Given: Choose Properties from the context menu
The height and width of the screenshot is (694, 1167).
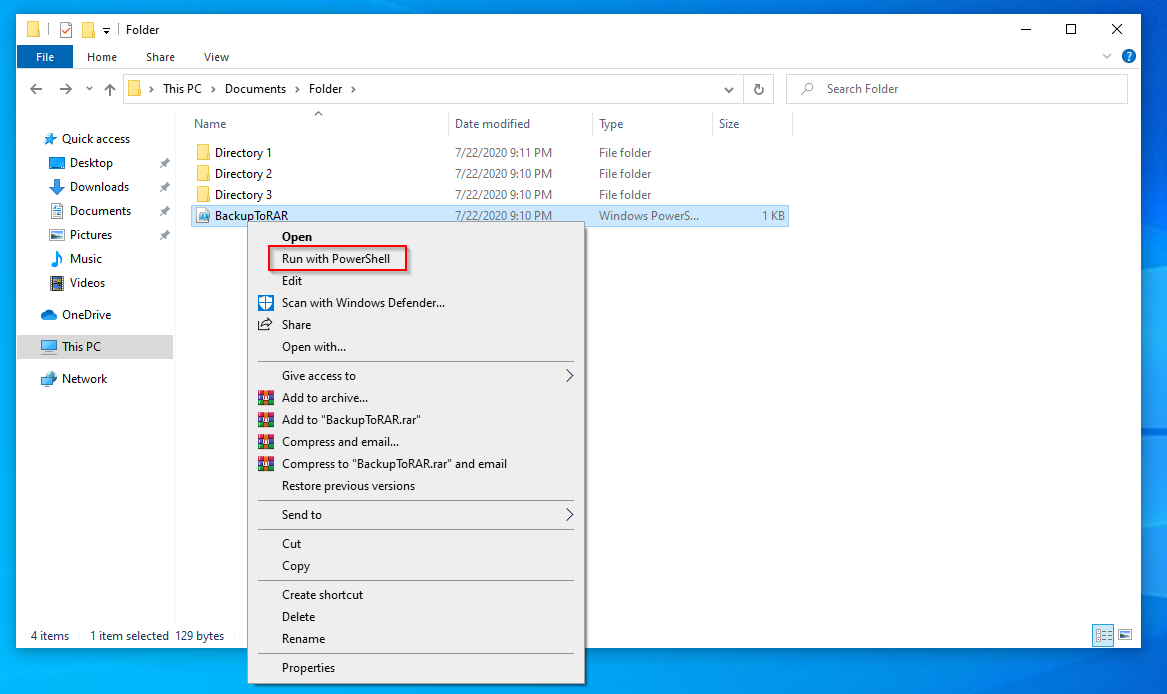Looking at the screenshot, I should [x=308, y=668].
